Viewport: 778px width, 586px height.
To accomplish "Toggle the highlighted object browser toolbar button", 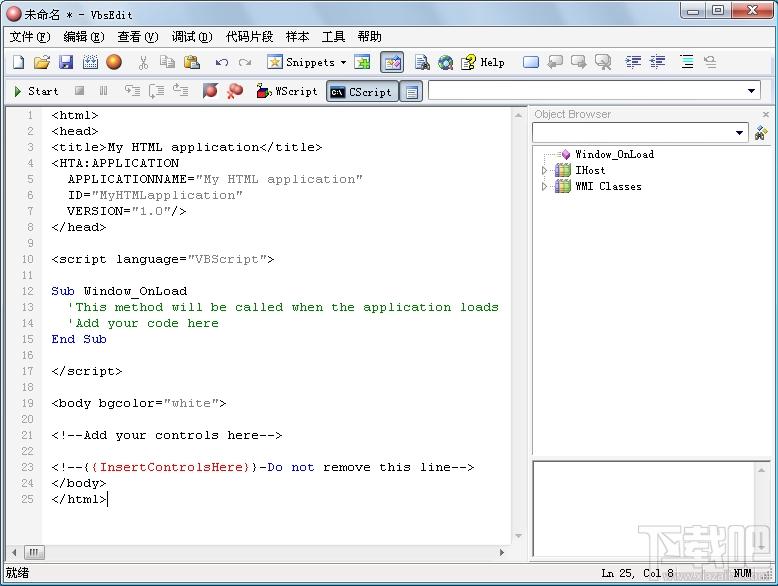I will (x=392, y=63).
